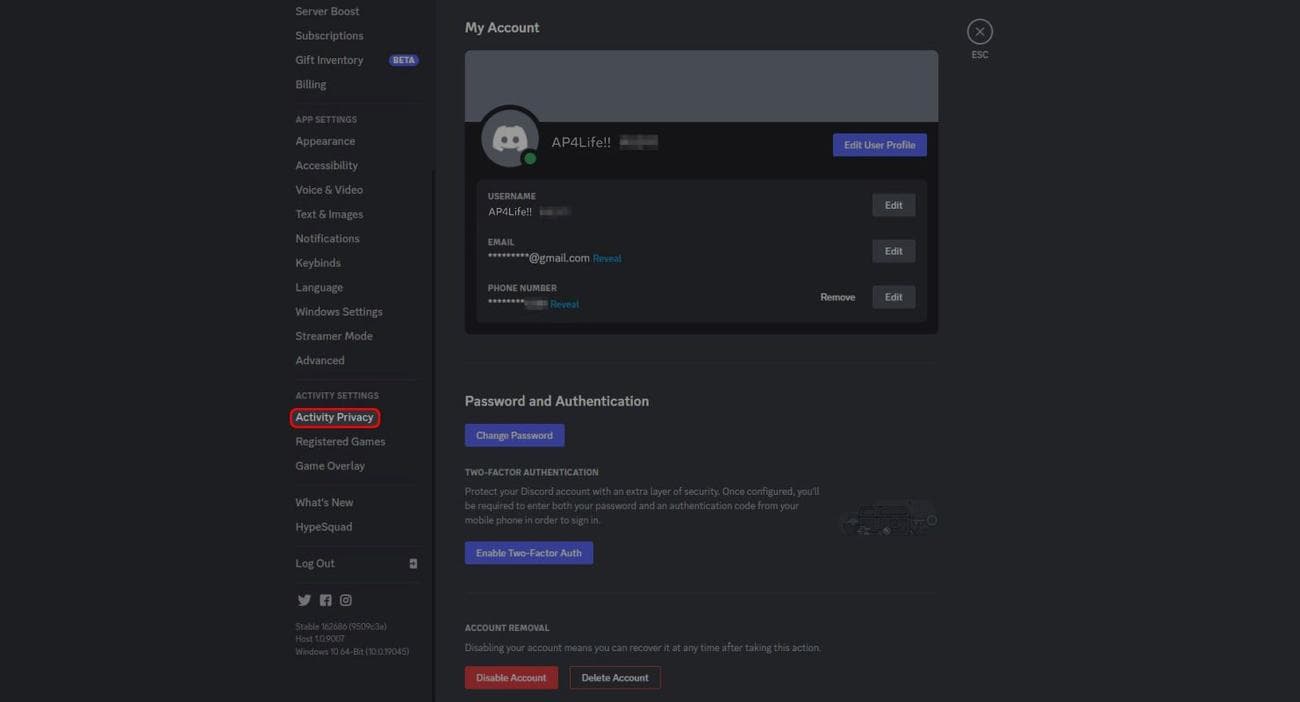Reveal the hidden phone number
The image size is (1300, 702).
click(564, 304)
